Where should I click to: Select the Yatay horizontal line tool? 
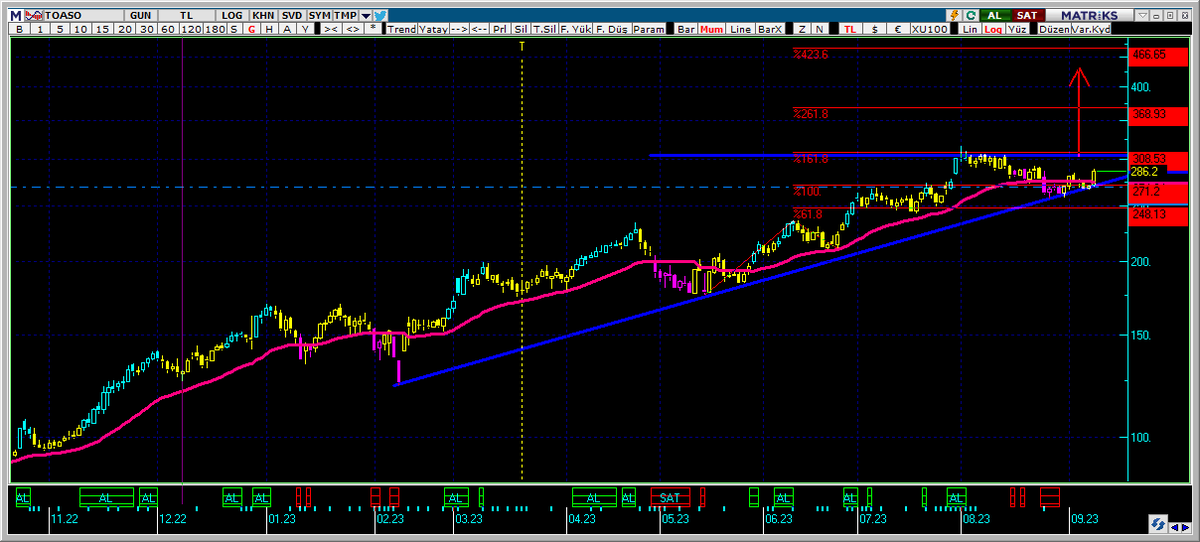(x=433, y=29)
